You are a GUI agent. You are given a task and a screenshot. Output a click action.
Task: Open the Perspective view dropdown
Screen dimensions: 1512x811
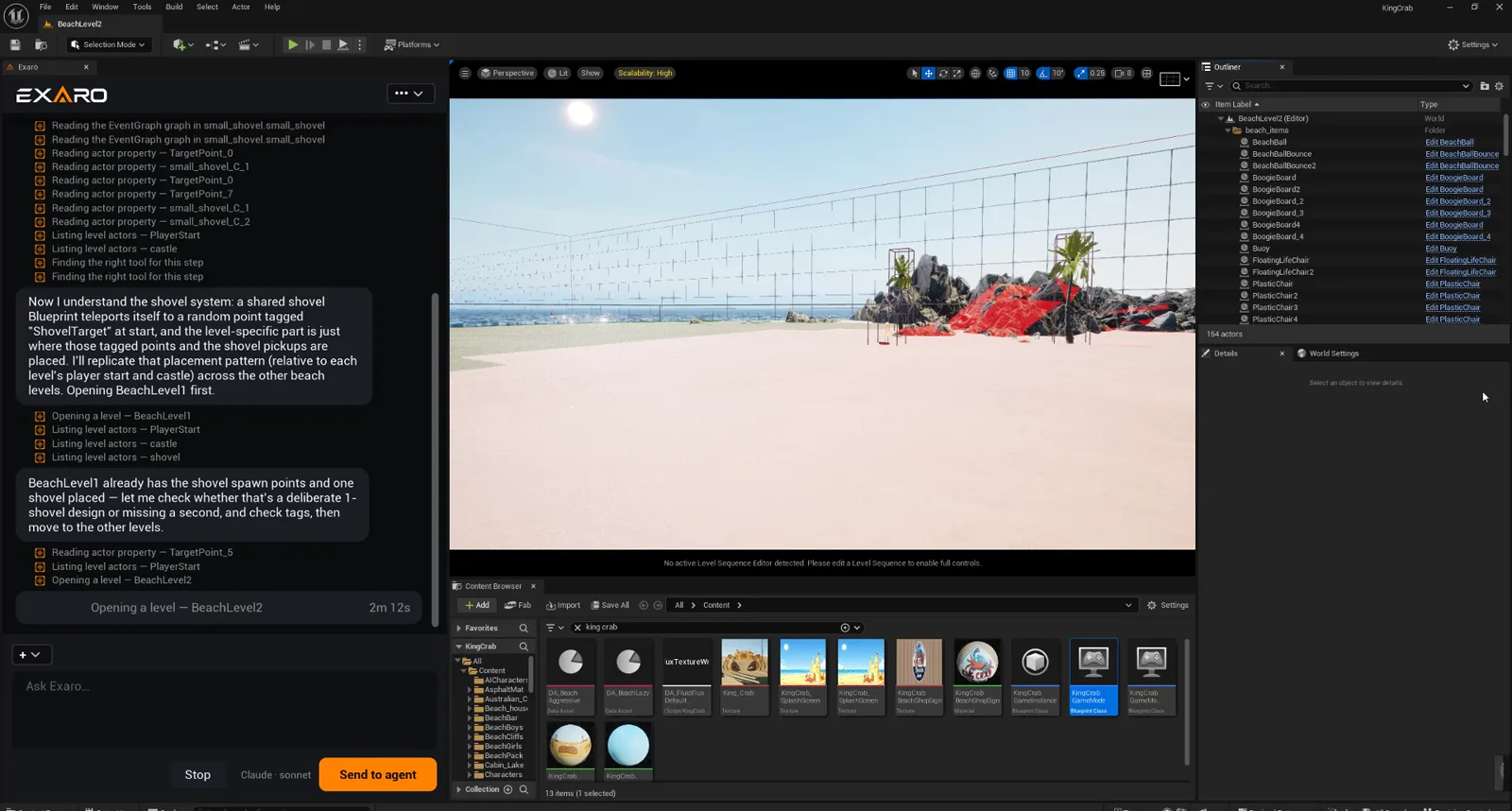click(x=507, y=73)
